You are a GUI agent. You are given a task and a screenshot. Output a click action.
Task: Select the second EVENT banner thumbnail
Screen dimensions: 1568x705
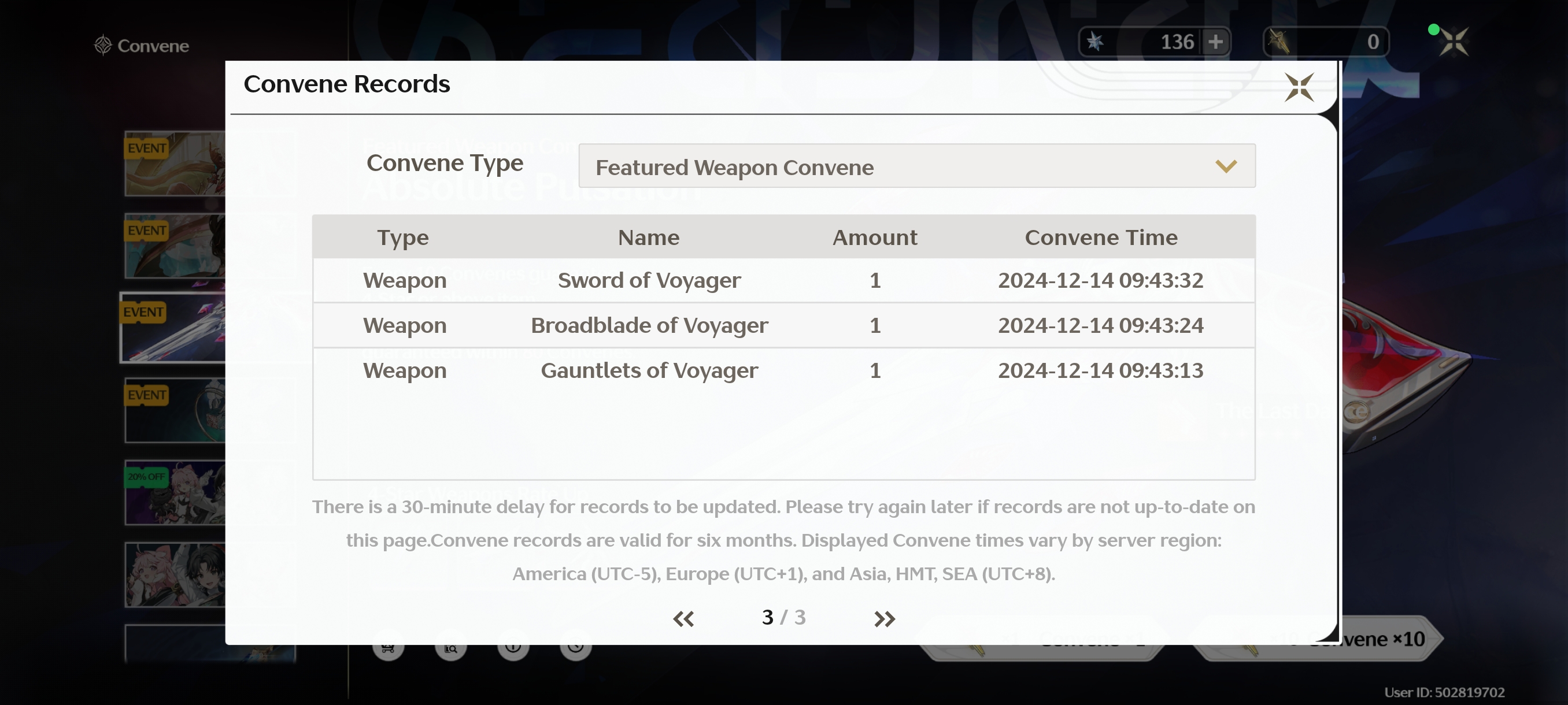coord(175,246)
